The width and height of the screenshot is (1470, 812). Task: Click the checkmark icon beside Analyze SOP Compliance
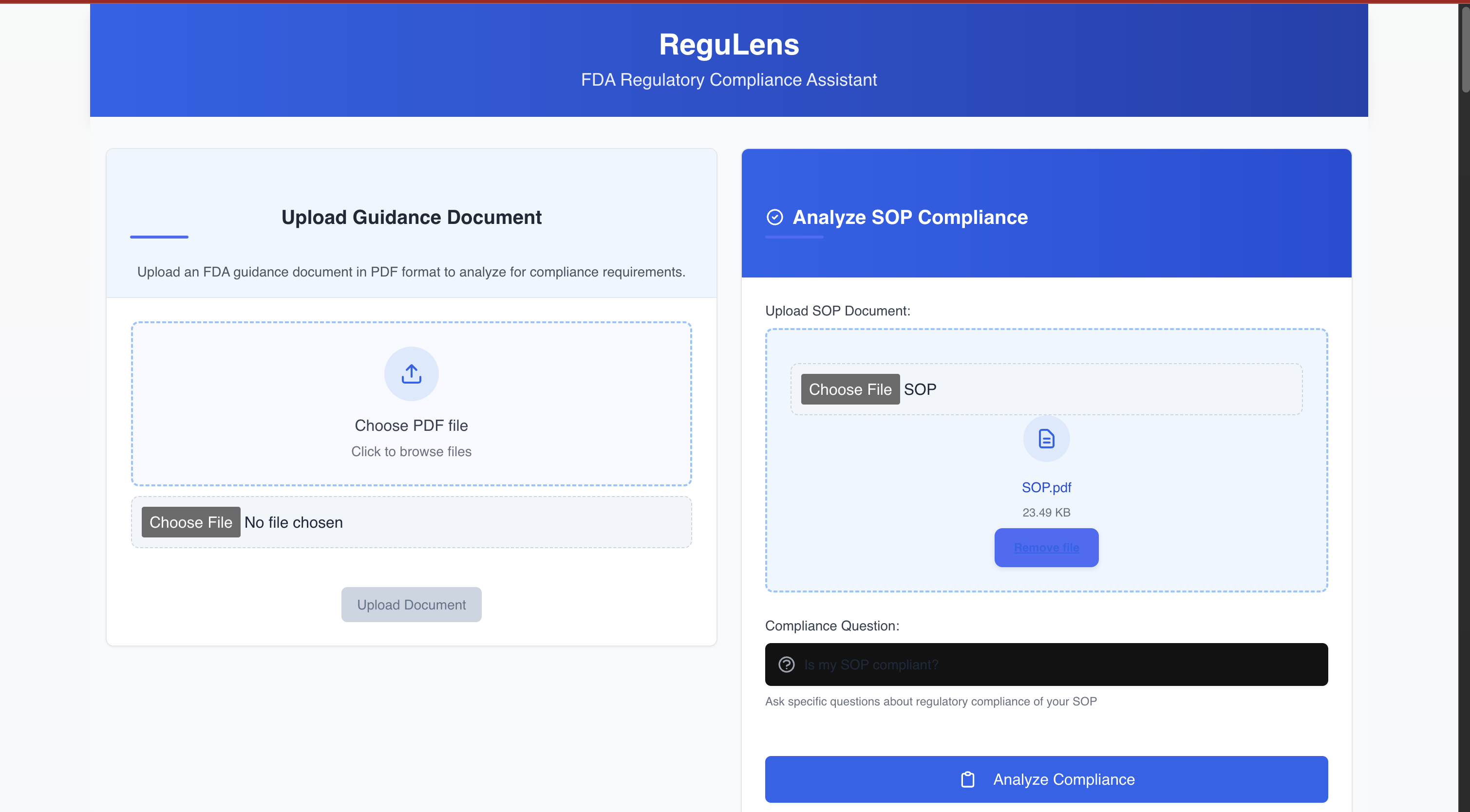tap(774, 217)
